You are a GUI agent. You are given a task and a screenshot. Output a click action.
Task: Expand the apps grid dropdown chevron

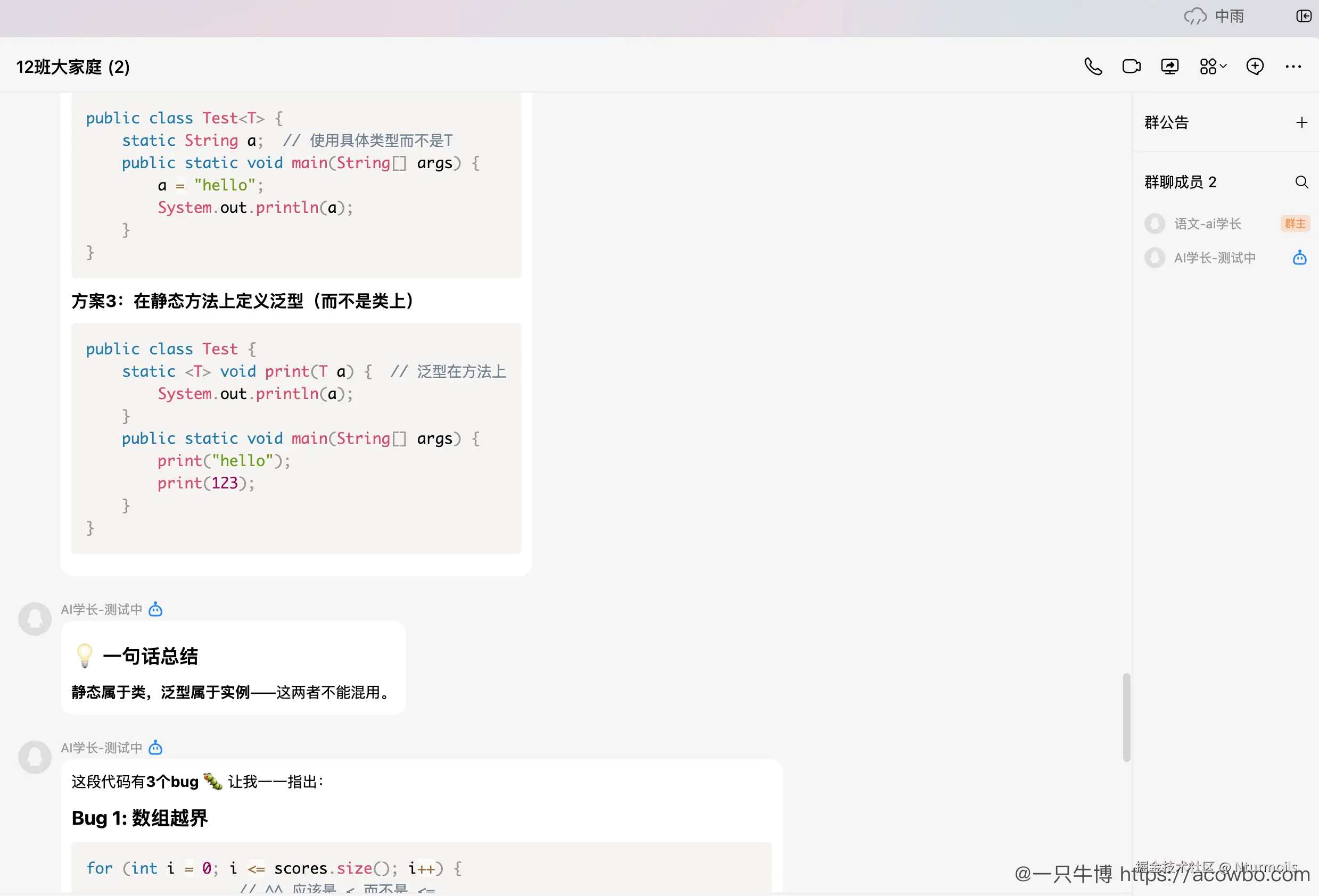[x=1223, y=67]
